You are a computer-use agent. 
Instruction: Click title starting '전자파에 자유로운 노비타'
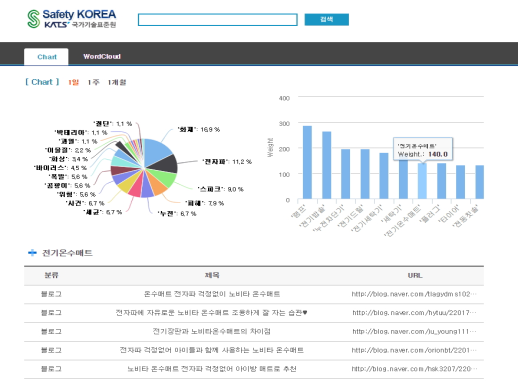[x=211, y=313]
